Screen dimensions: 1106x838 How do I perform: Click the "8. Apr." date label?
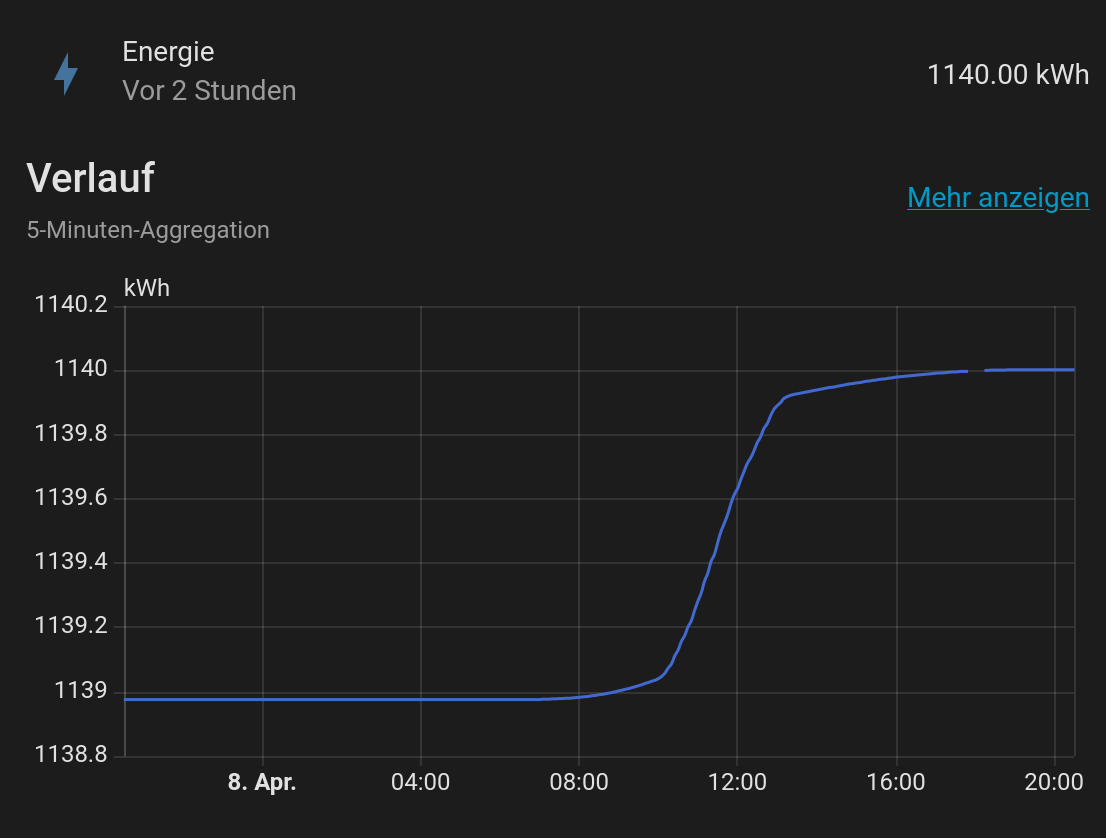[x=262, y=782]
